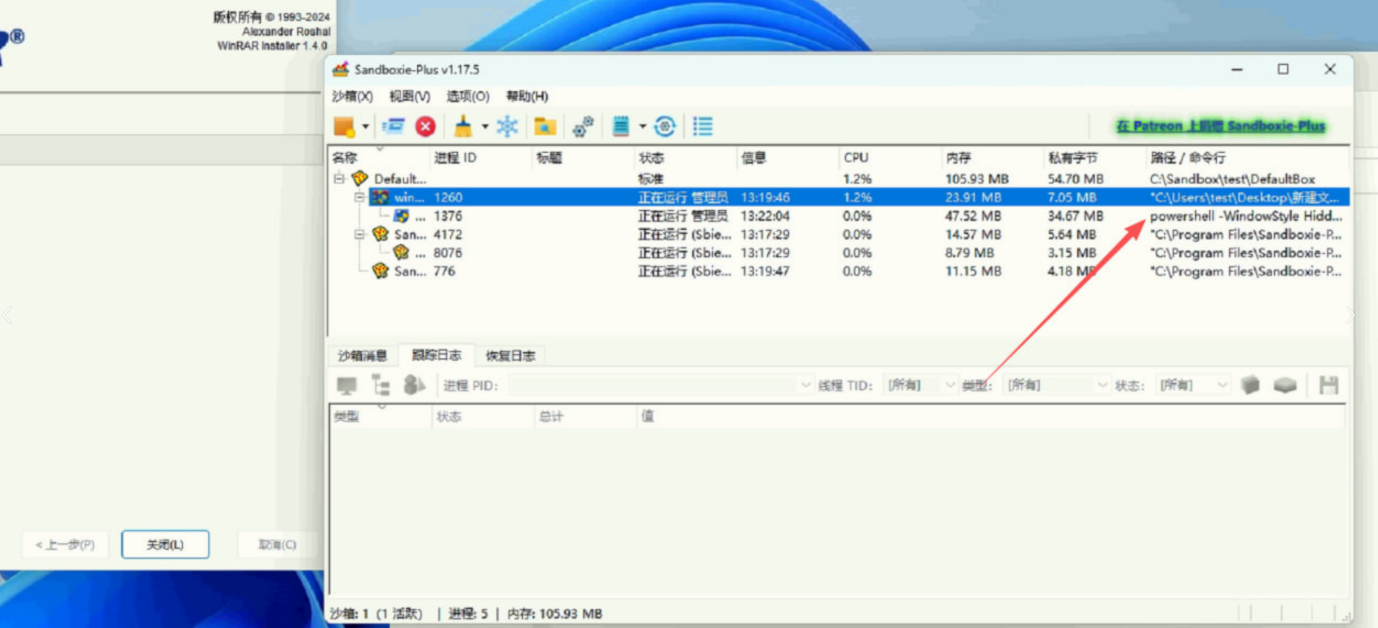Open the 类型 filter dropdown

1057,385
